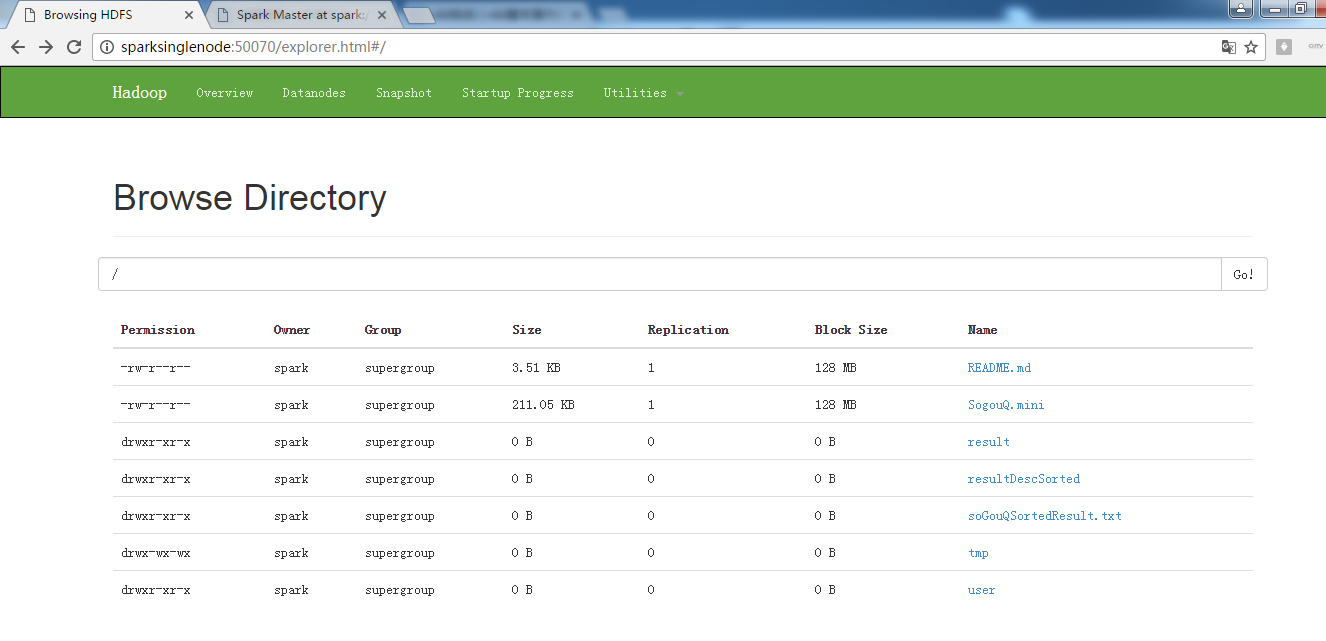Select the 3.51 KB size cell

click(x=536, y=368)
